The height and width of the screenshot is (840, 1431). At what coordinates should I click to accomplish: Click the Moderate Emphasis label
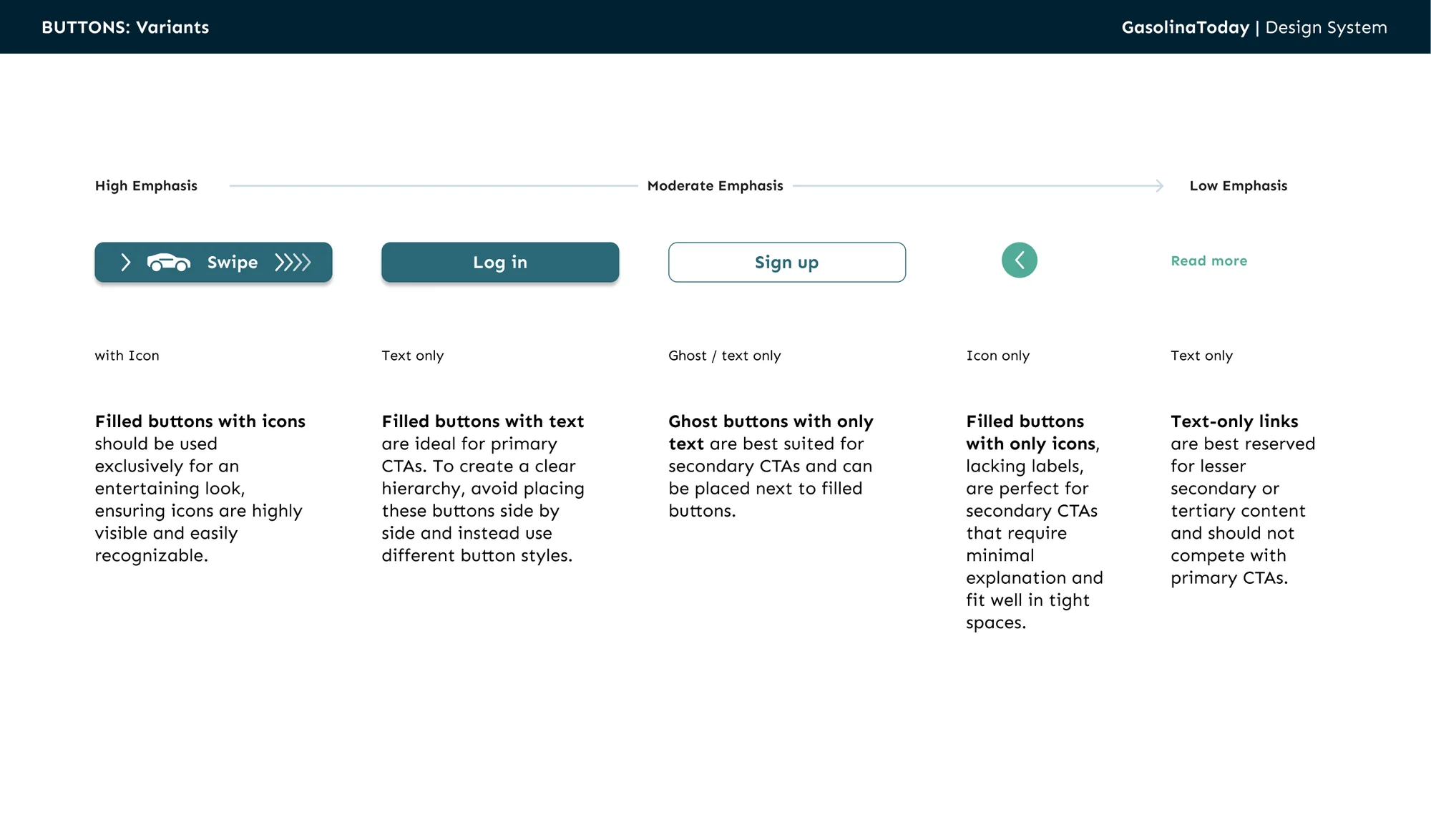click(715, 186)
